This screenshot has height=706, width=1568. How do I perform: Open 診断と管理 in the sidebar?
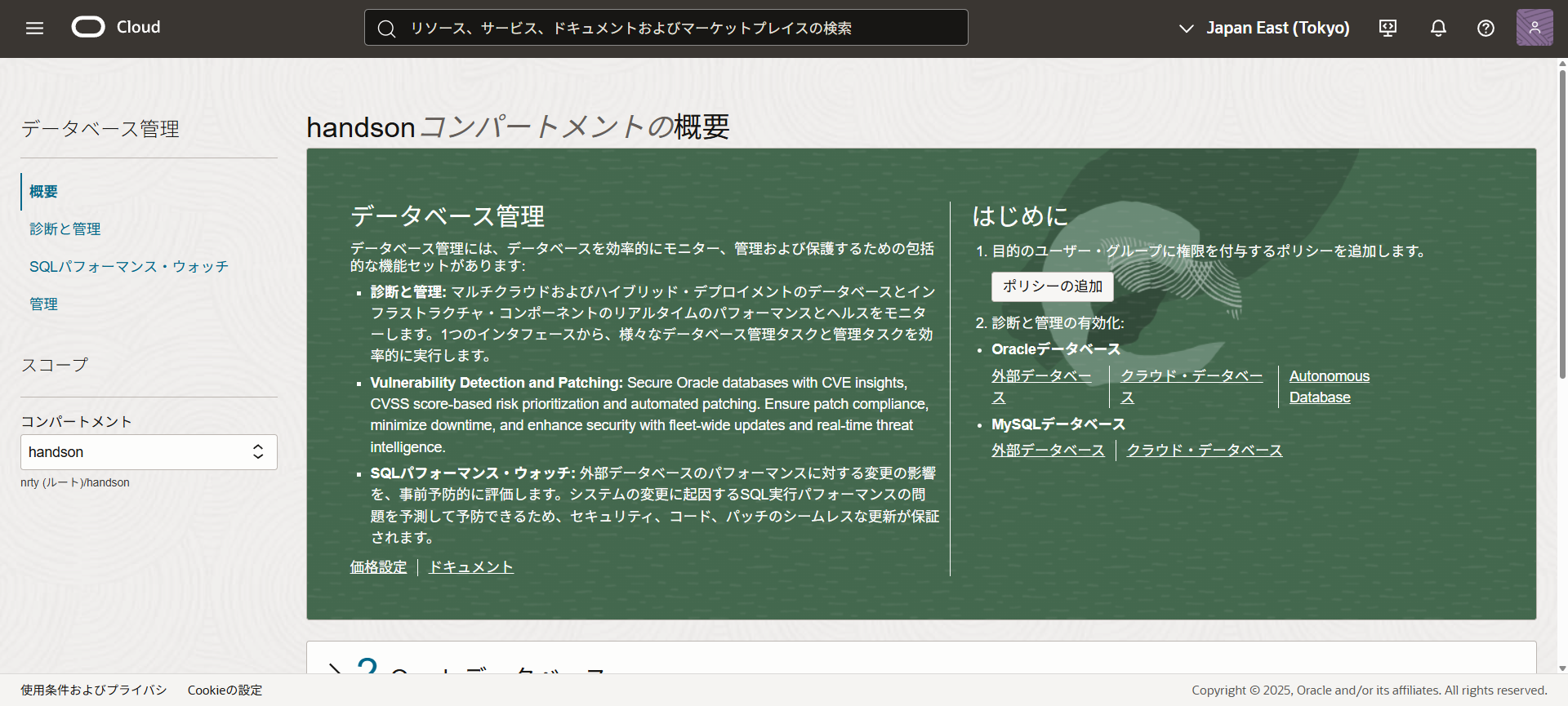click(65, 229)
